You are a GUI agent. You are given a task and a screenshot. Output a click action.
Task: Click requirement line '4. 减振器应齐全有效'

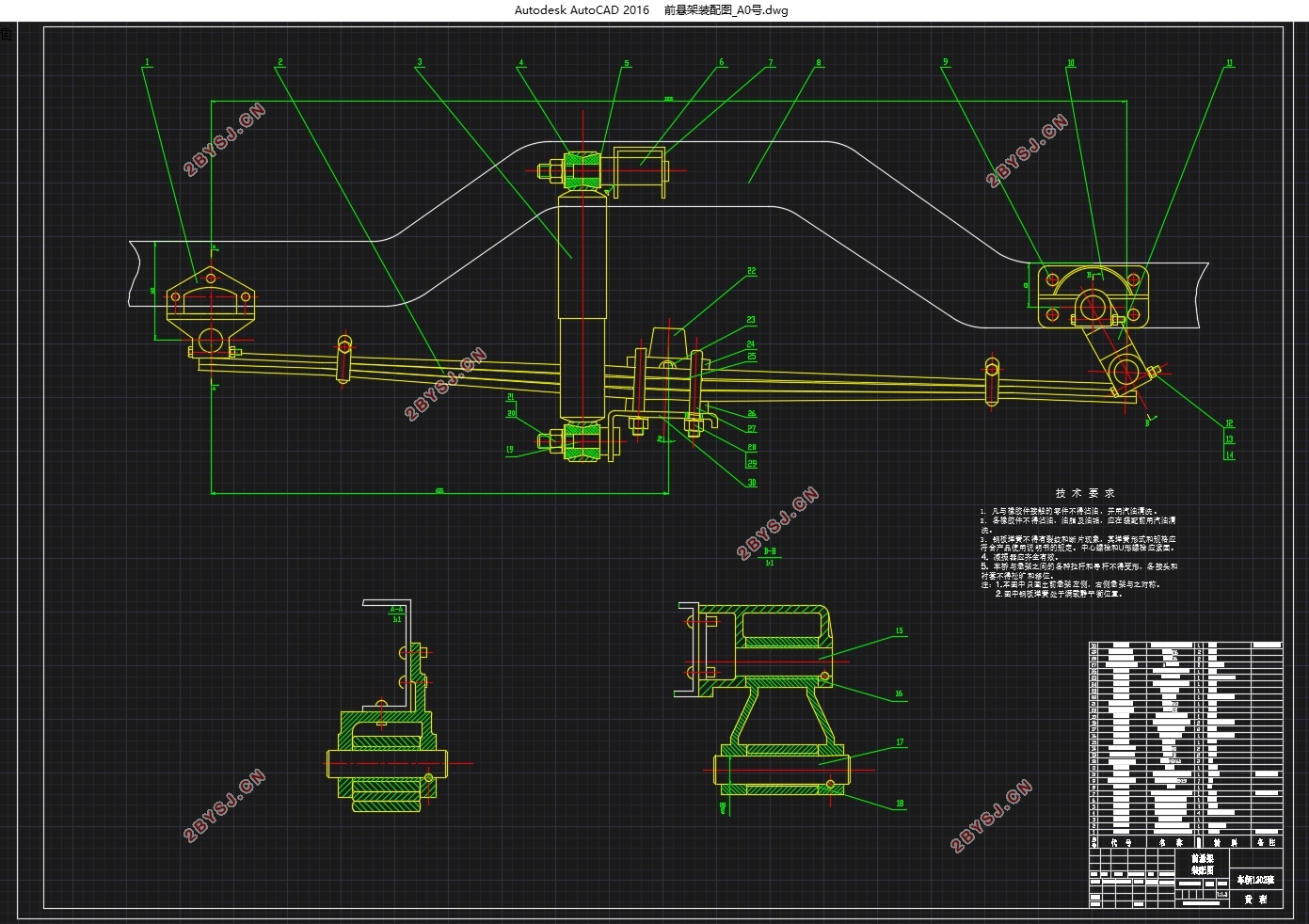pos(1020,557)
